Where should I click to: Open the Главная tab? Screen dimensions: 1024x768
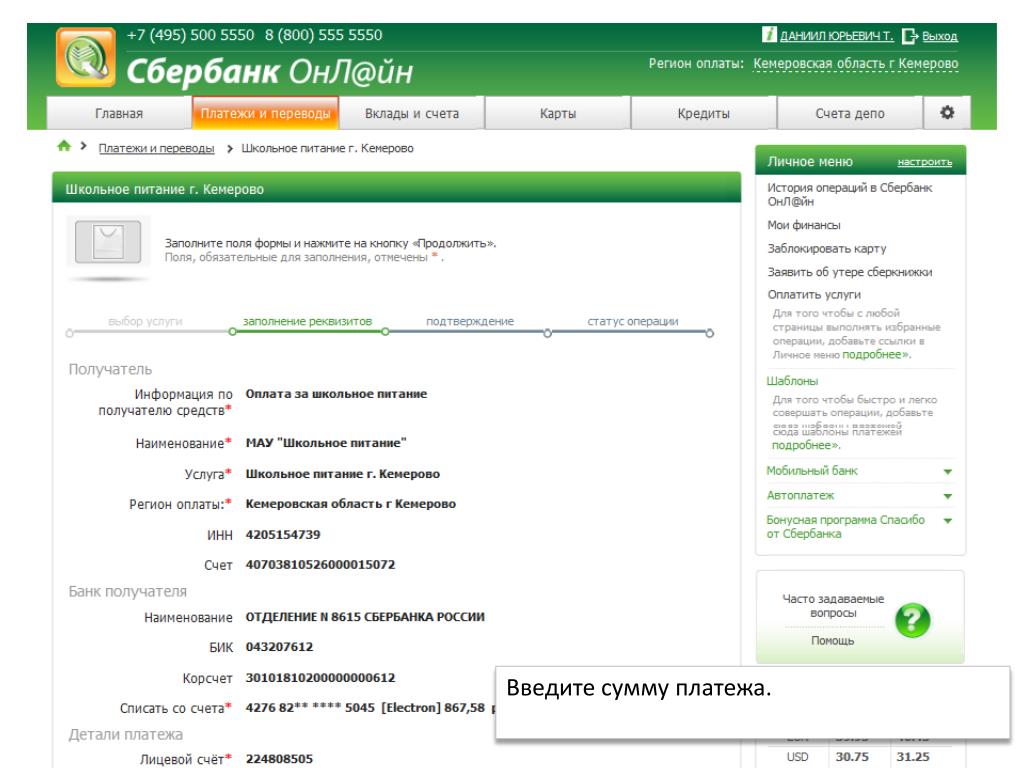[x=119, y=114]
